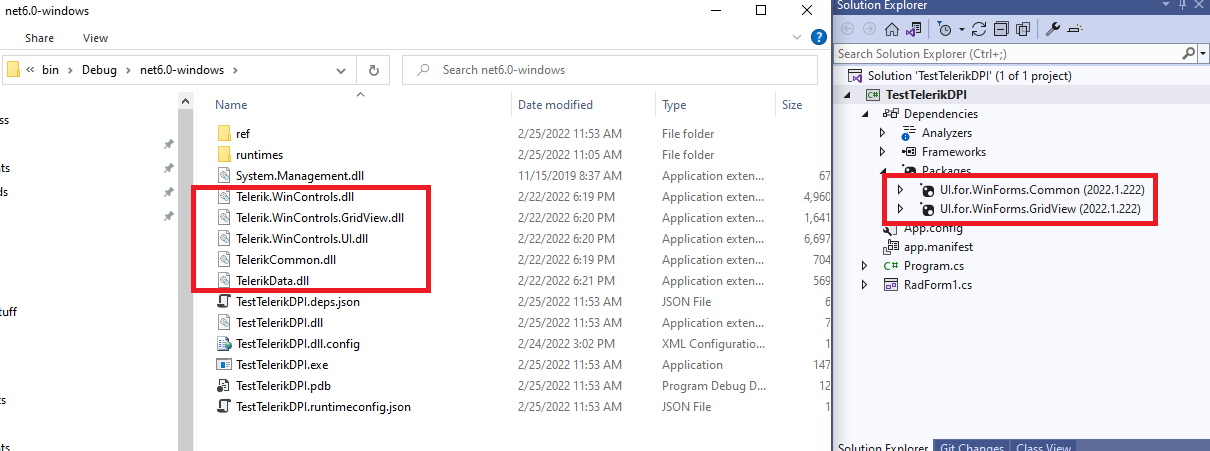Click the Collapse All toolbar icon
1210x451 pixels.
click(x=1001, y=29)
